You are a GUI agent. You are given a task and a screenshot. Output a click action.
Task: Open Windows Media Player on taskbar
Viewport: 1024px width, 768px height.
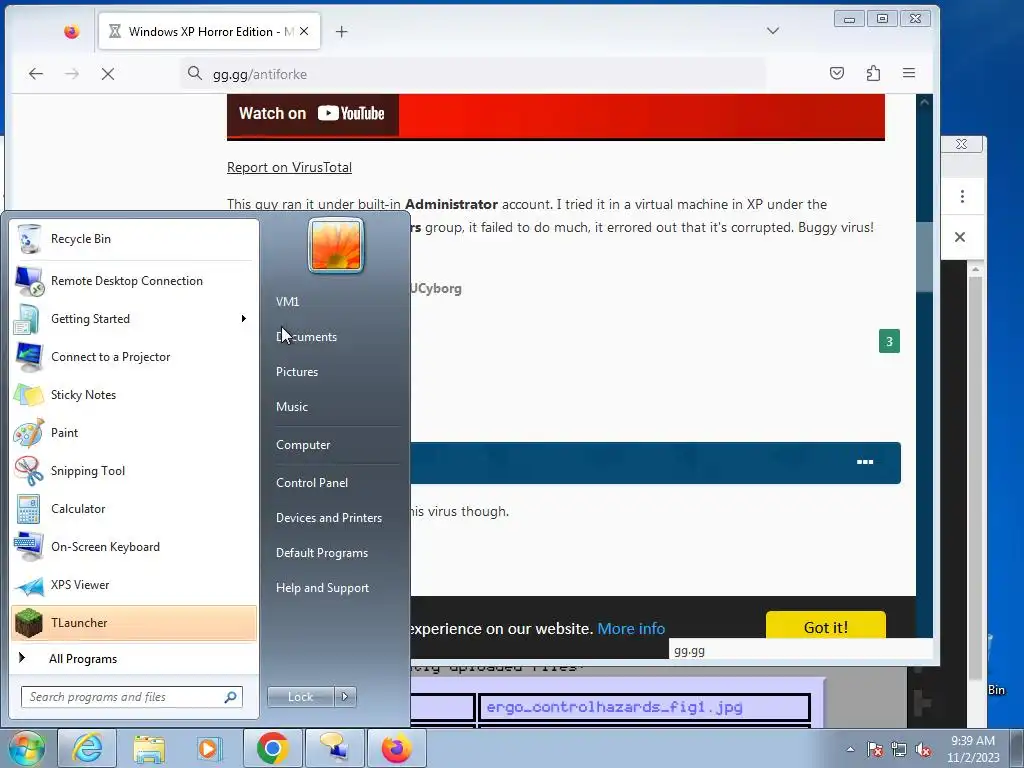[210, 748]
